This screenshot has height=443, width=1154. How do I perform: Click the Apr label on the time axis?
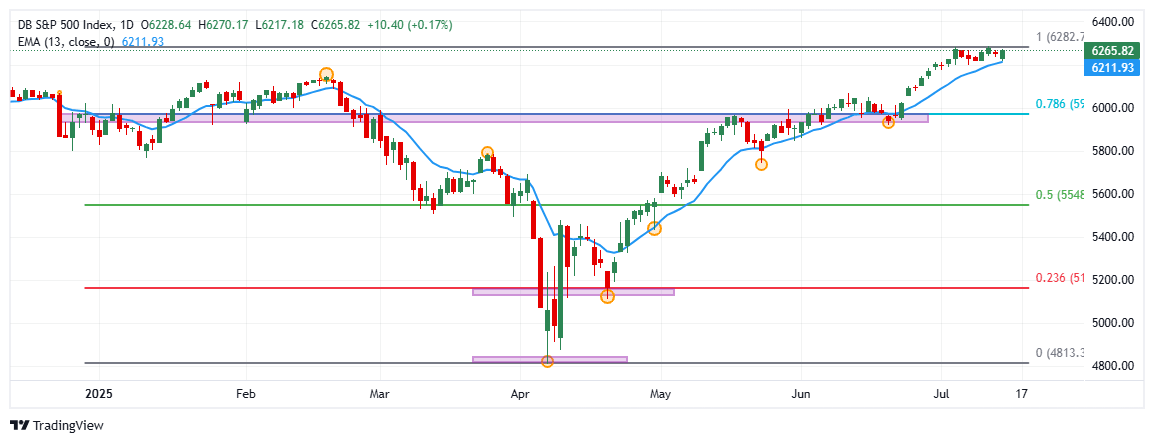[521, 394]
